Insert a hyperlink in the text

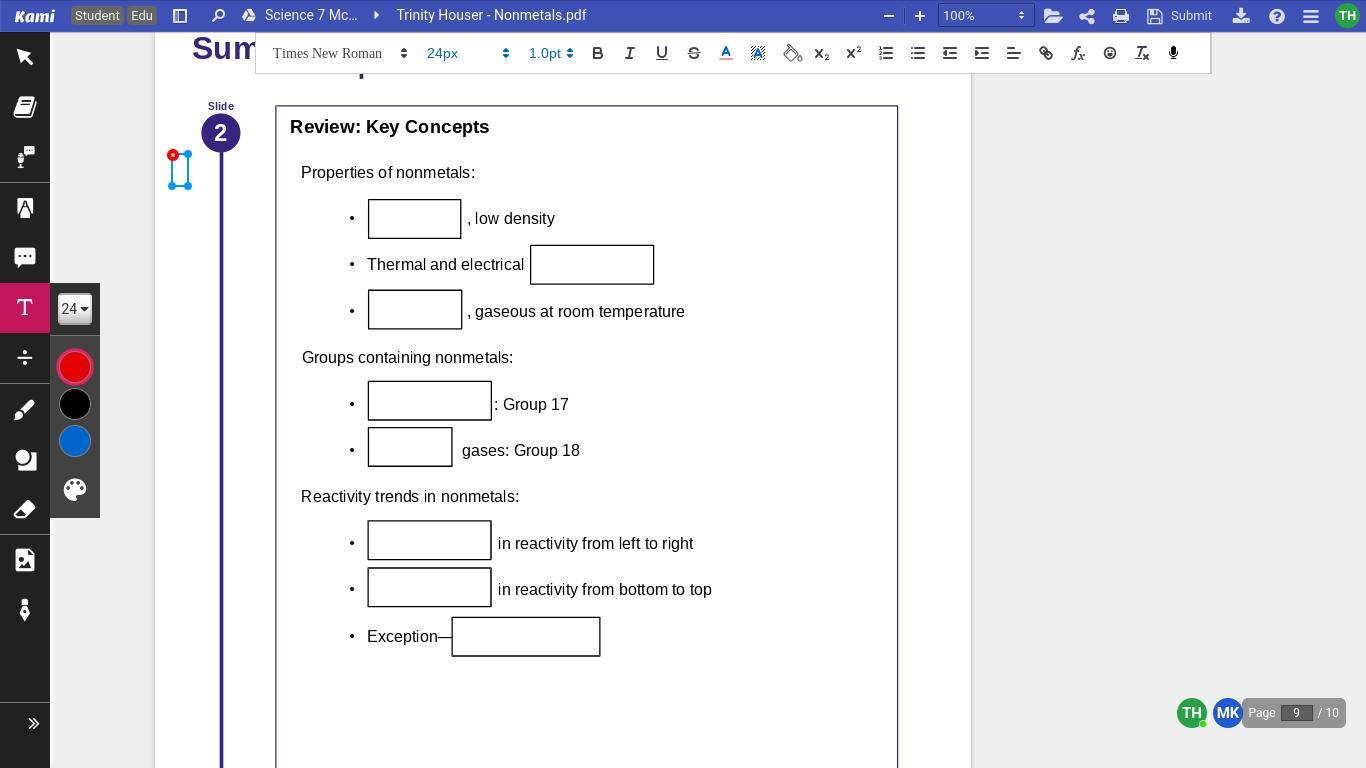1046,53
